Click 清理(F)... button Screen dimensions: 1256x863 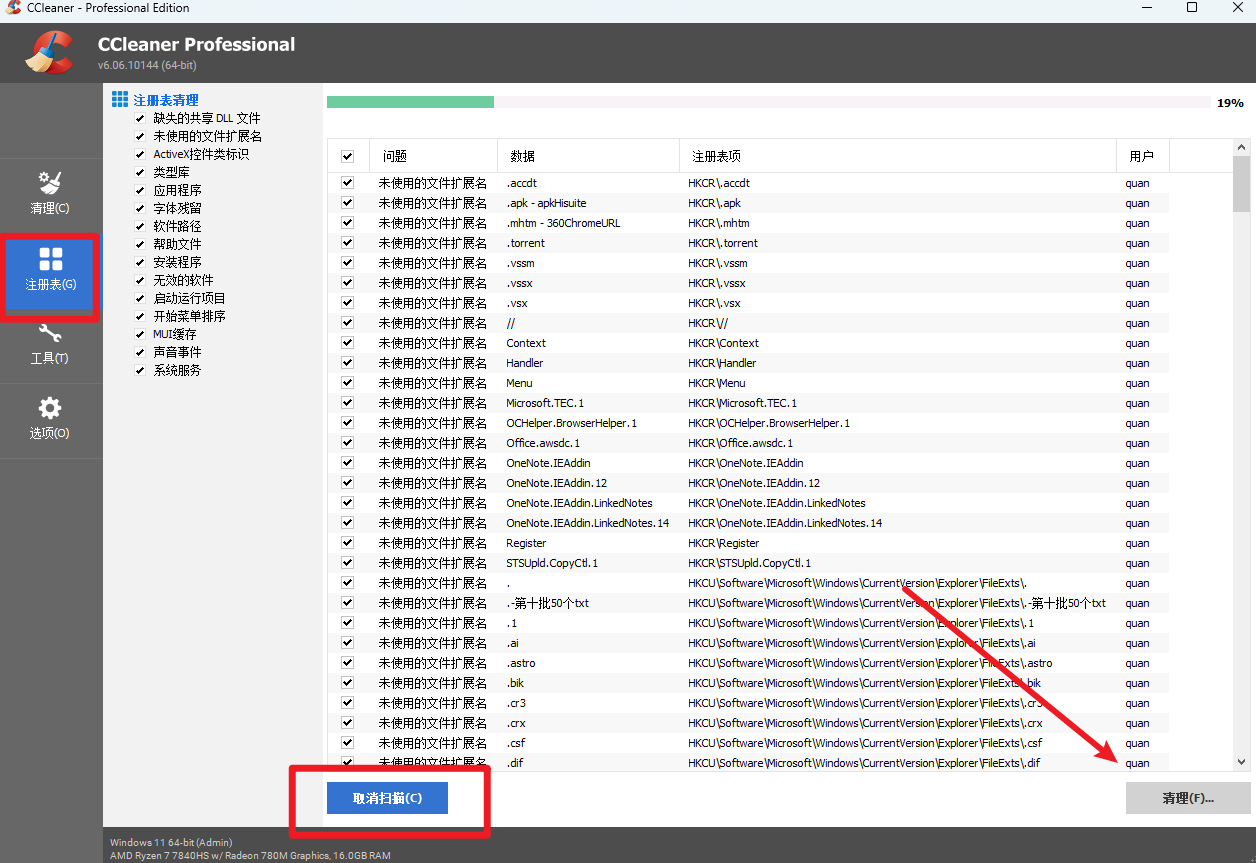[x=1188, y=798]
